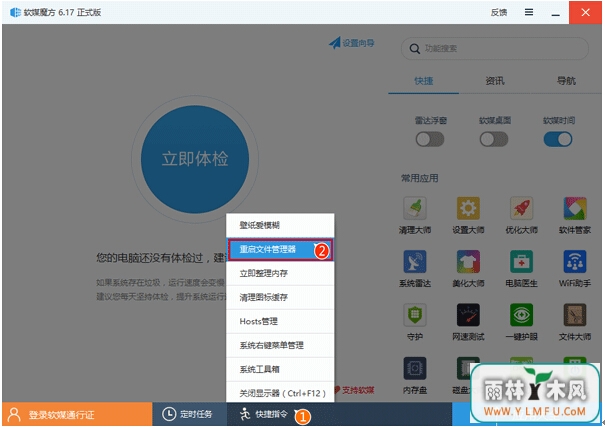The width and height of the screenshot is (605, 428).
Task: Start the 立即体检 checkup button
Action: point(195,159)
